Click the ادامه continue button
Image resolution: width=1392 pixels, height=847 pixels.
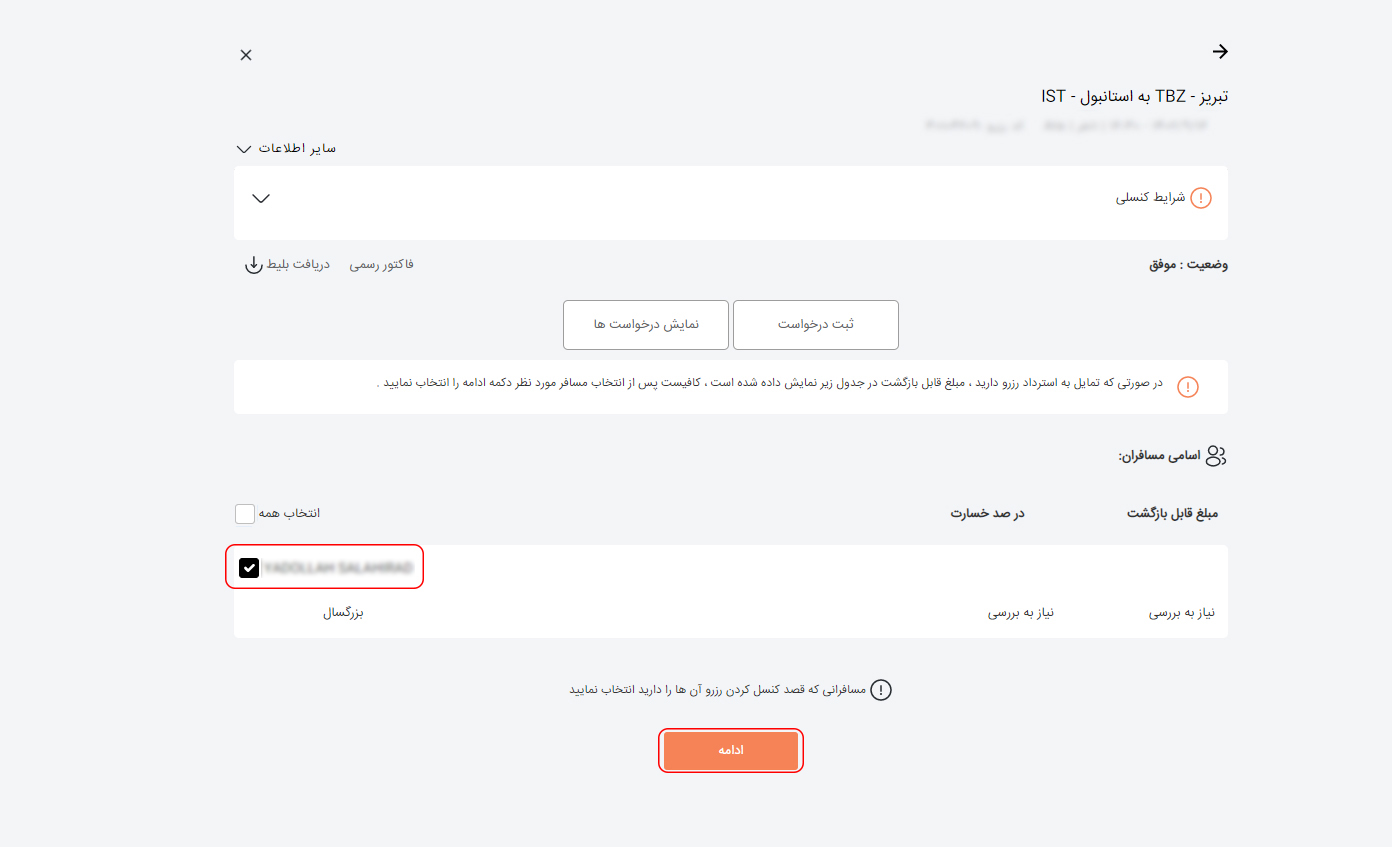[x=730, y=750]
